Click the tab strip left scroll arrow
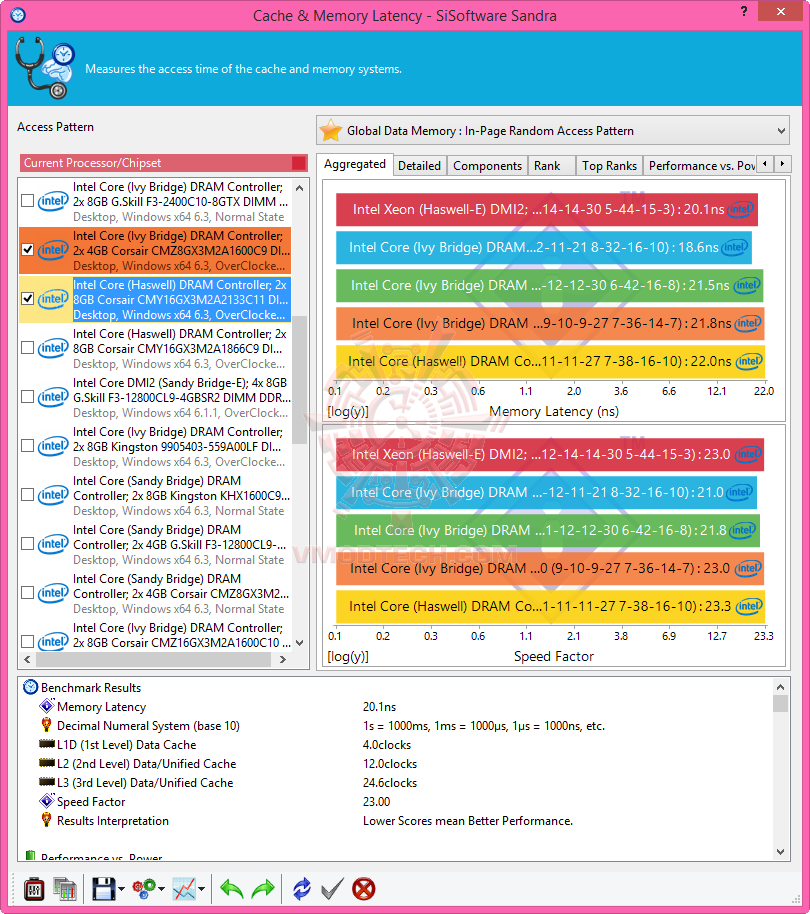Screen dimensions: 810x914 [764, 164]
